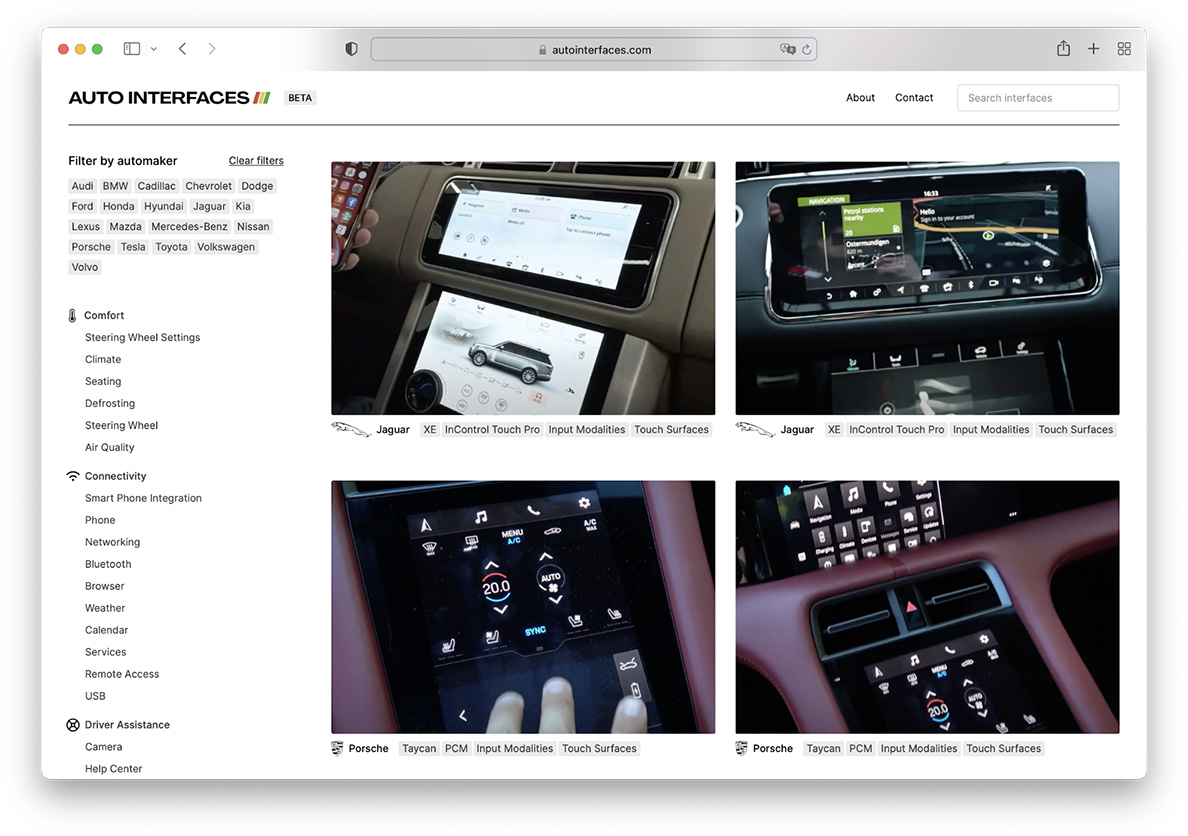This screenshot has width=1188, height=836.
Task: Click the Porsche crest under third thumbnail
Action: [337, 749]
